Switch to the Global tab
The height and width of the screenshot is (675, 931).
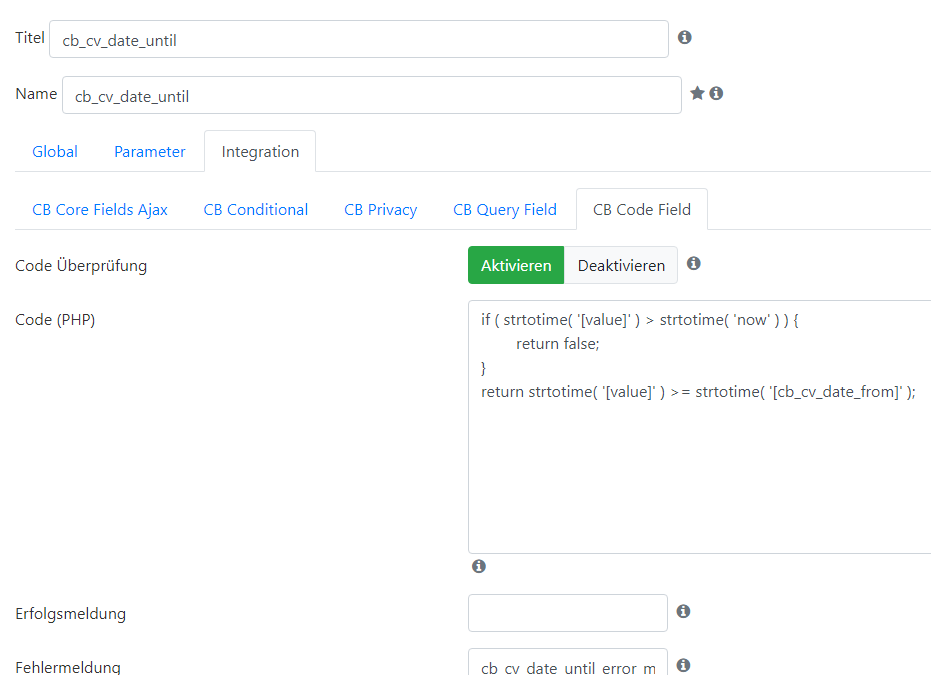(x=55, y=152)
